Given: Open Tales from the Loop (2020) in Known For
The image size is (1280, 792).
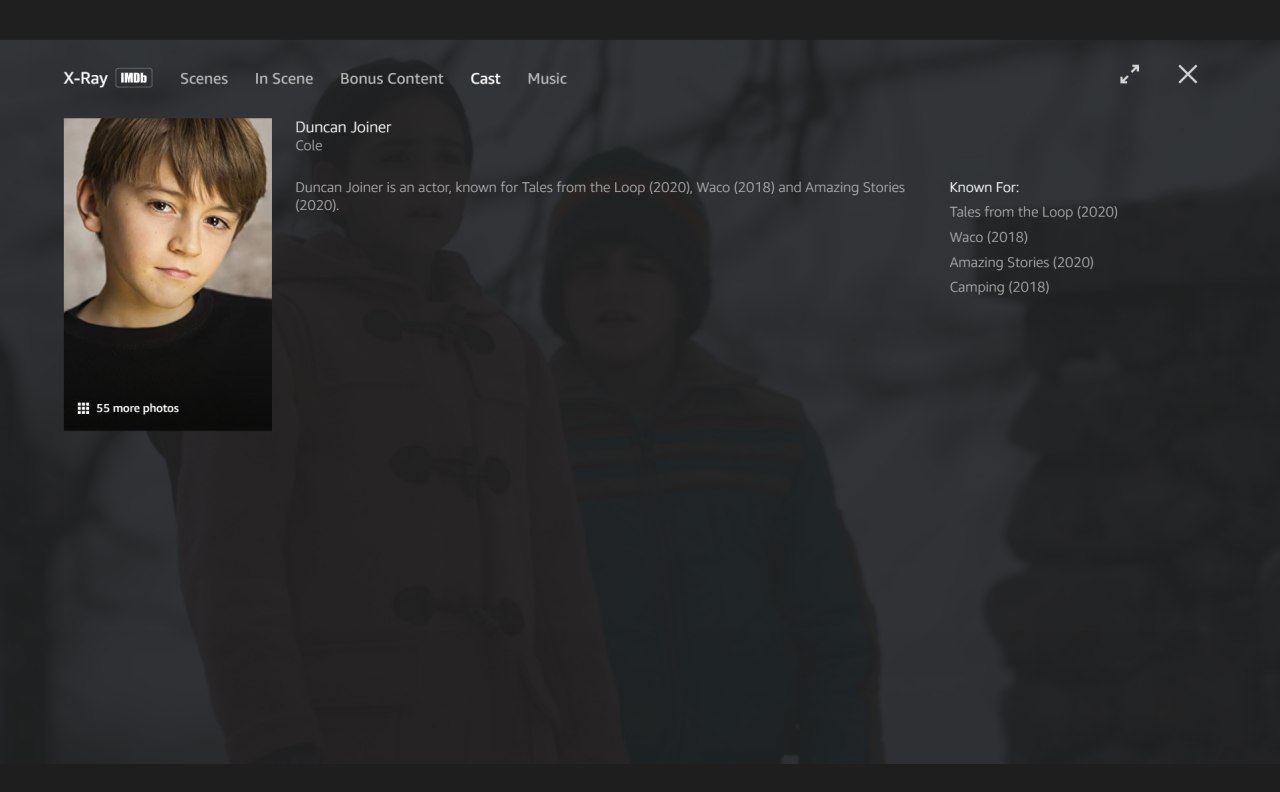Looking at the screenshot, I should [x=1034, y=212].
